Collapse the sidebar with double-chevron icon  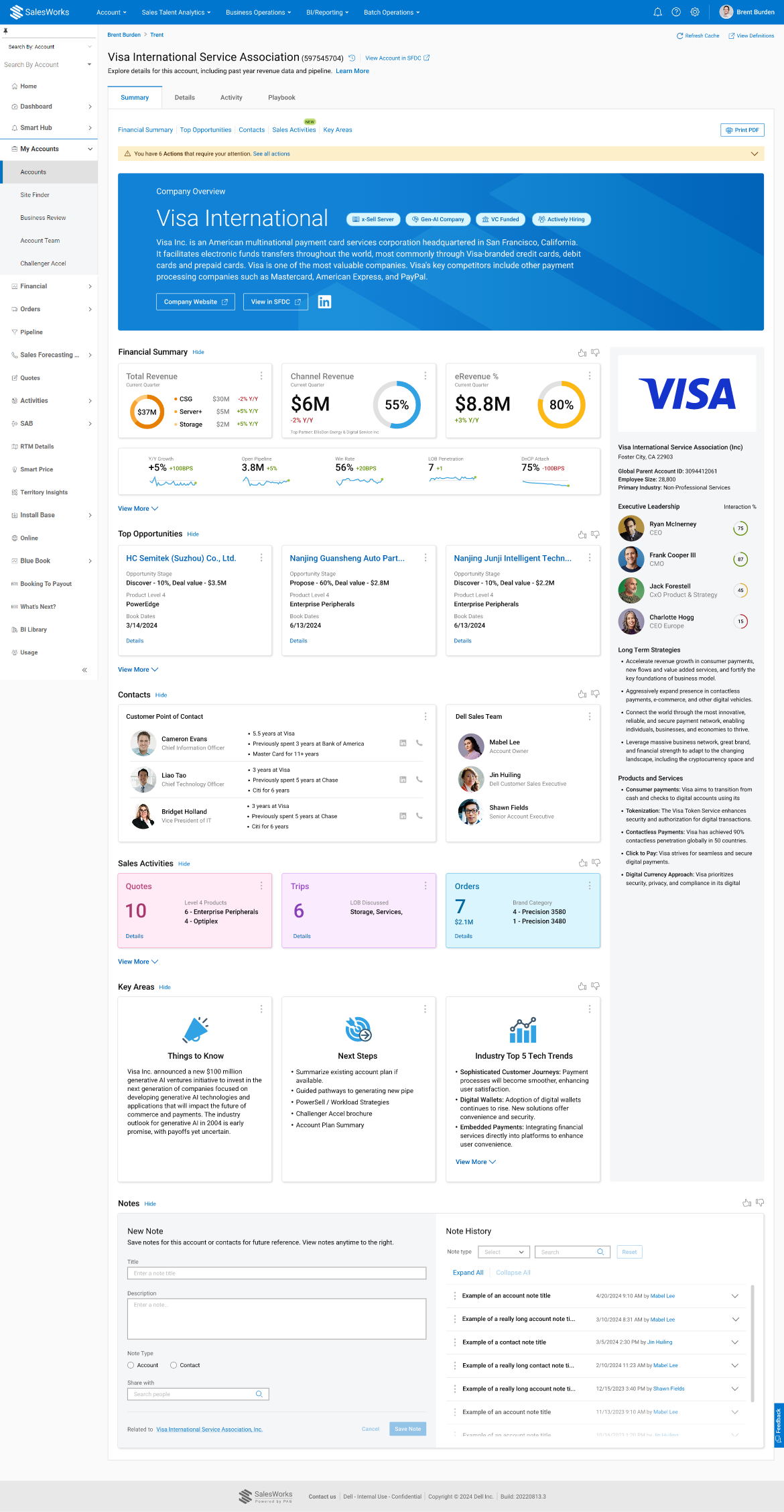click(x=84, y=670)
